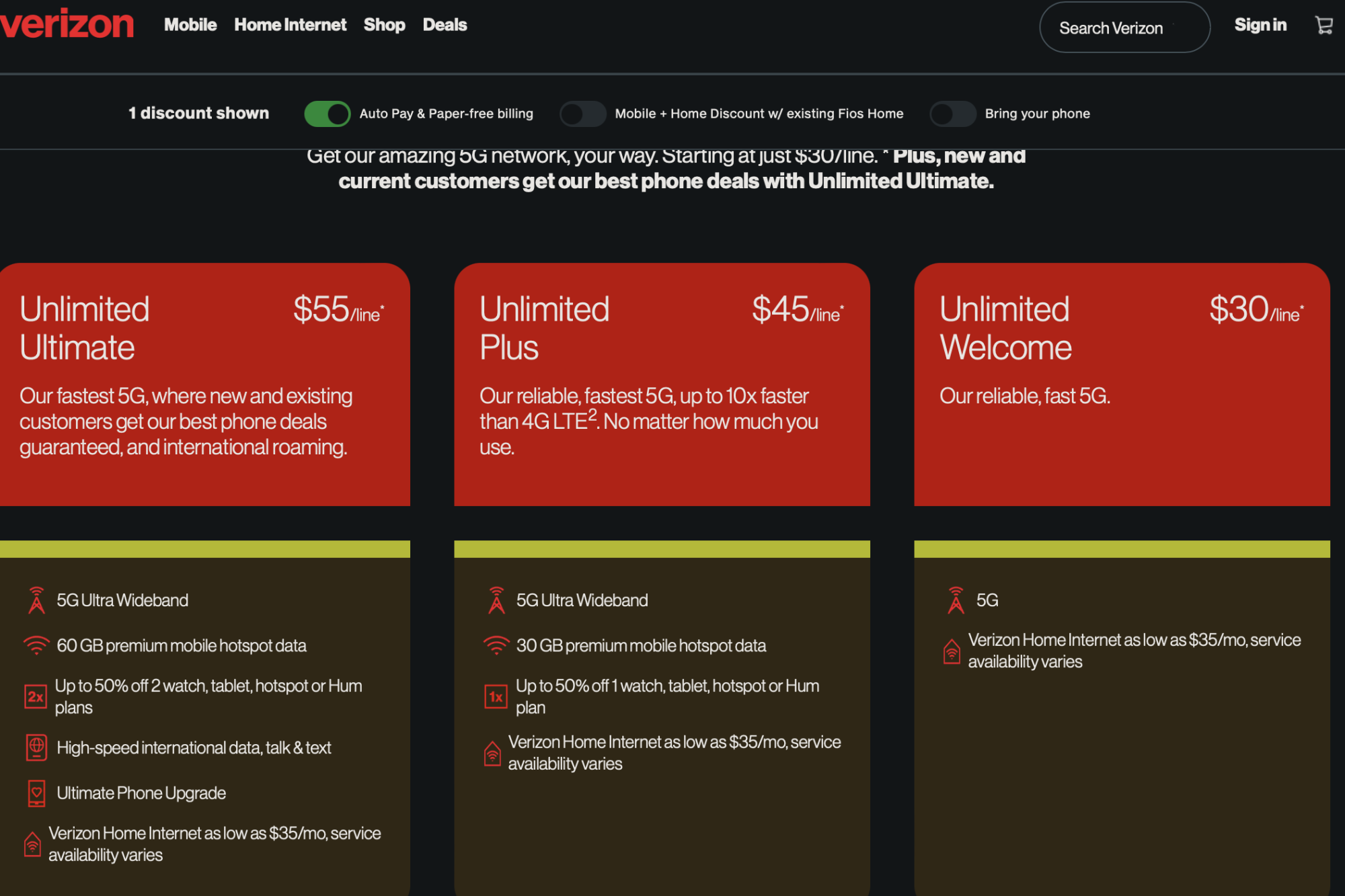Click the Home Internet icon in Unlimited Plus card

(x=492, y=753)
